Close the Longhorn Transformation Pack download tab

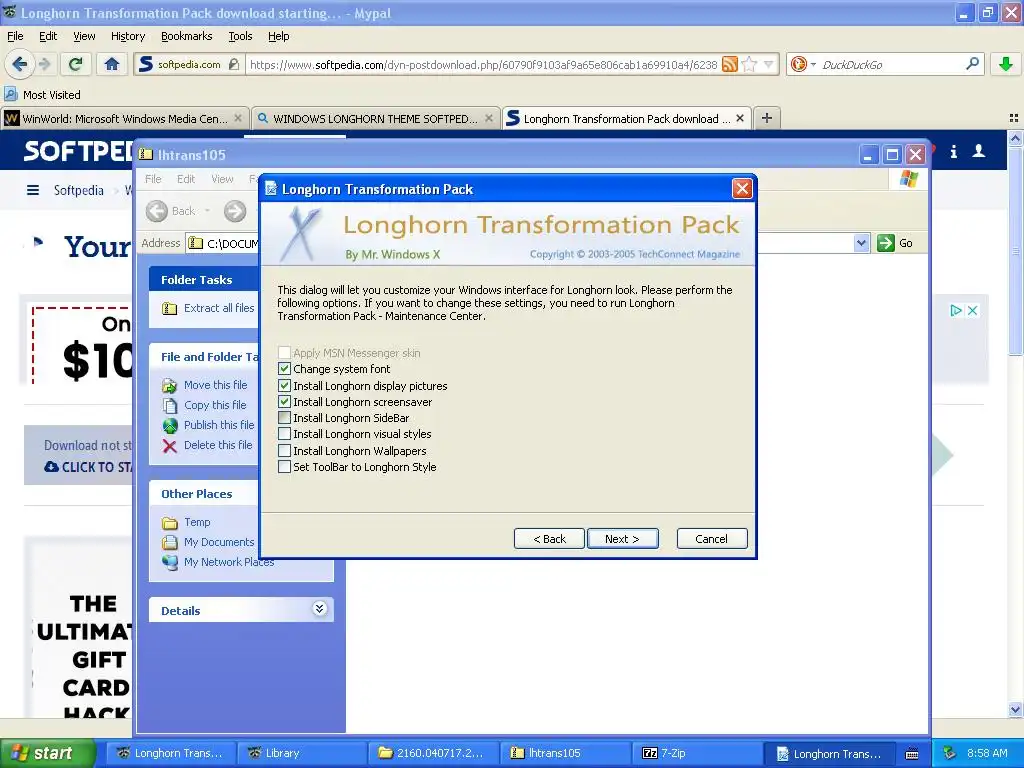(740, 118)
